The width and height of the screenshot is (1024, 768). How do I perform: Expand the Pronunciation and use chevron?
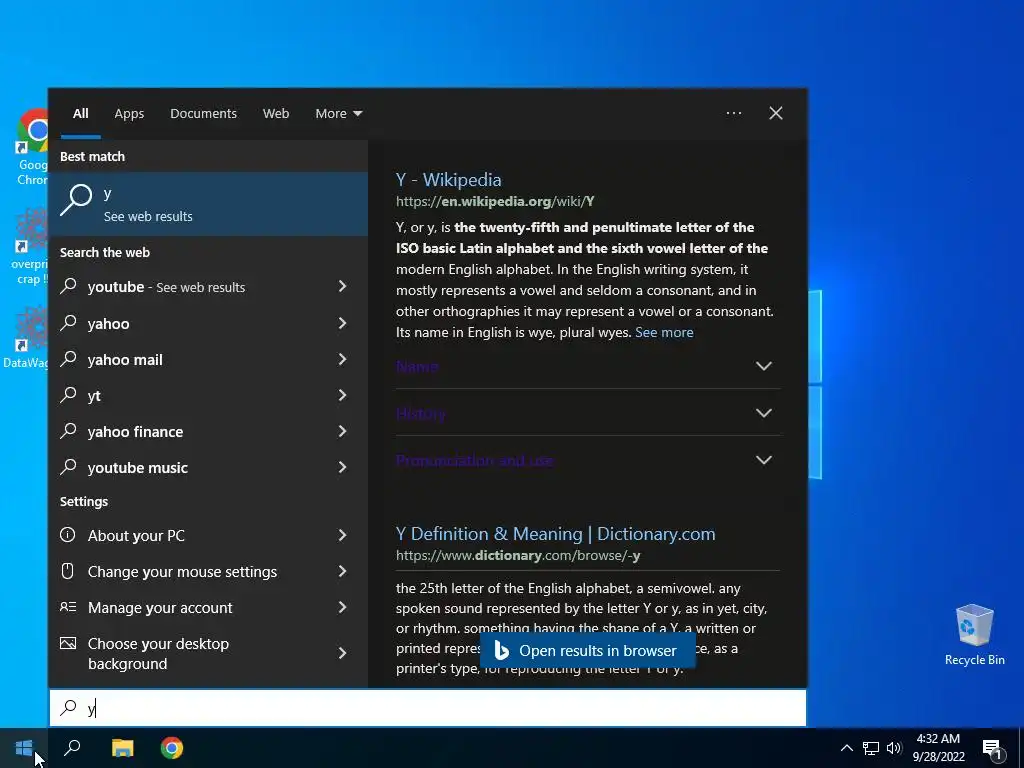click(763, 460)
